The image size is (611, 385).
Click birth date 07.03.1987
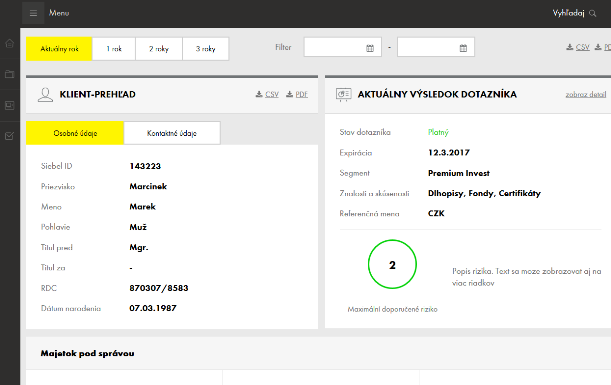[x=153, y=308]
